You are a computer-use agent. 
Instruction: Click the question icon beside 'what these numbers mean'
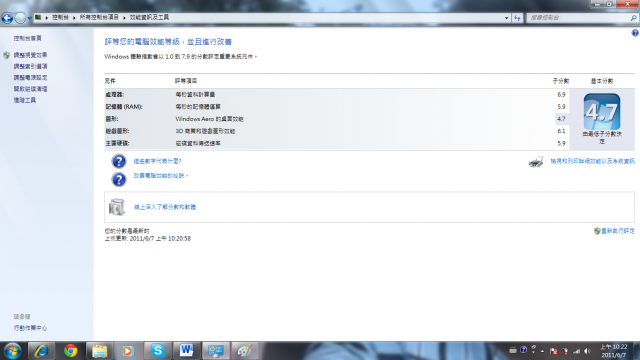tap(119, 161)
